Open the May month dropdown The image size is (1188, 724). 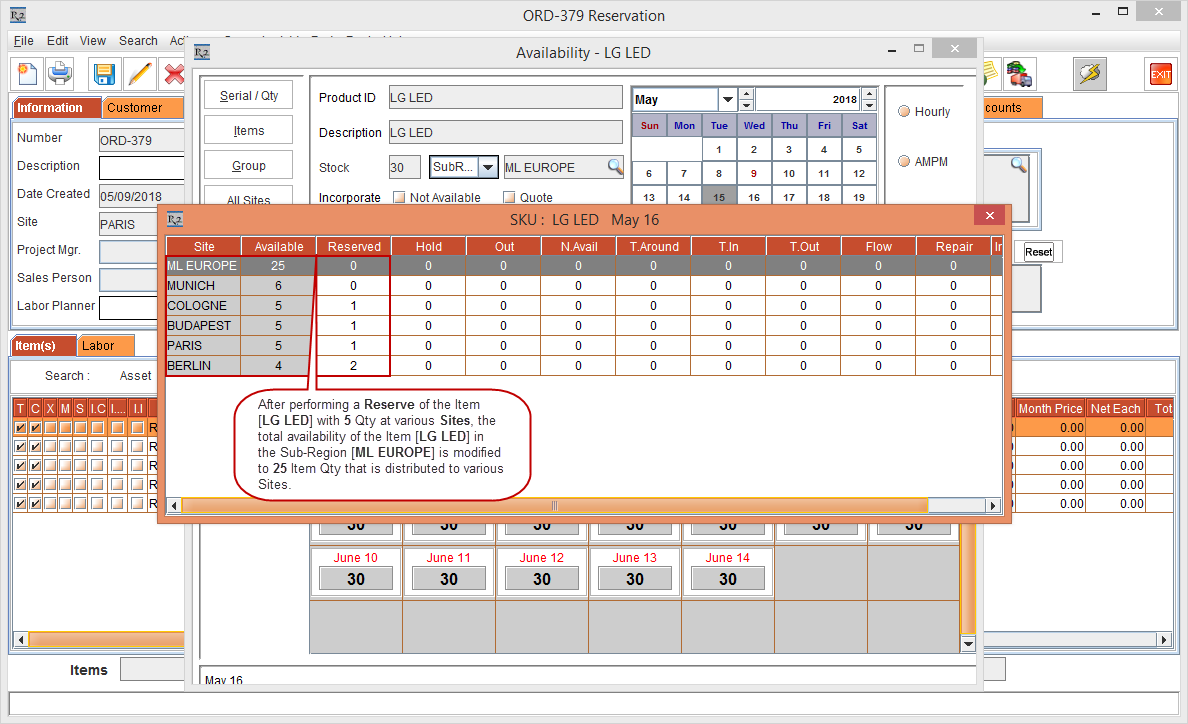point(727,100)
